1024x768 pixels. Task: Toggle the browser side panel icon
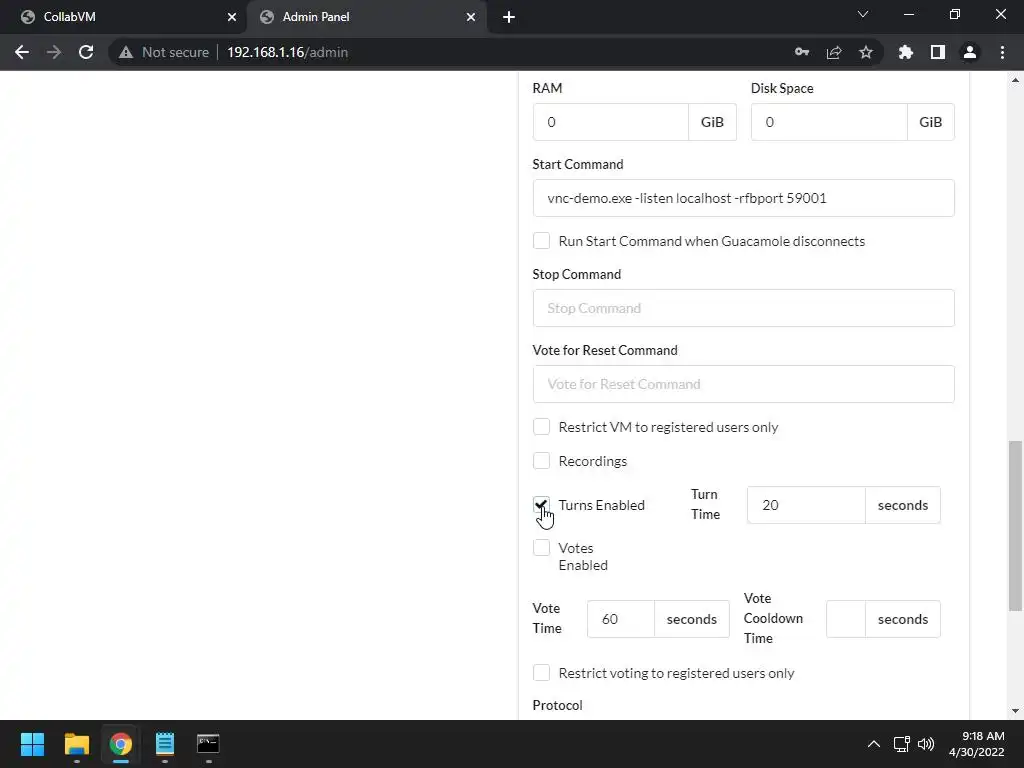click(x=937, y=52)
